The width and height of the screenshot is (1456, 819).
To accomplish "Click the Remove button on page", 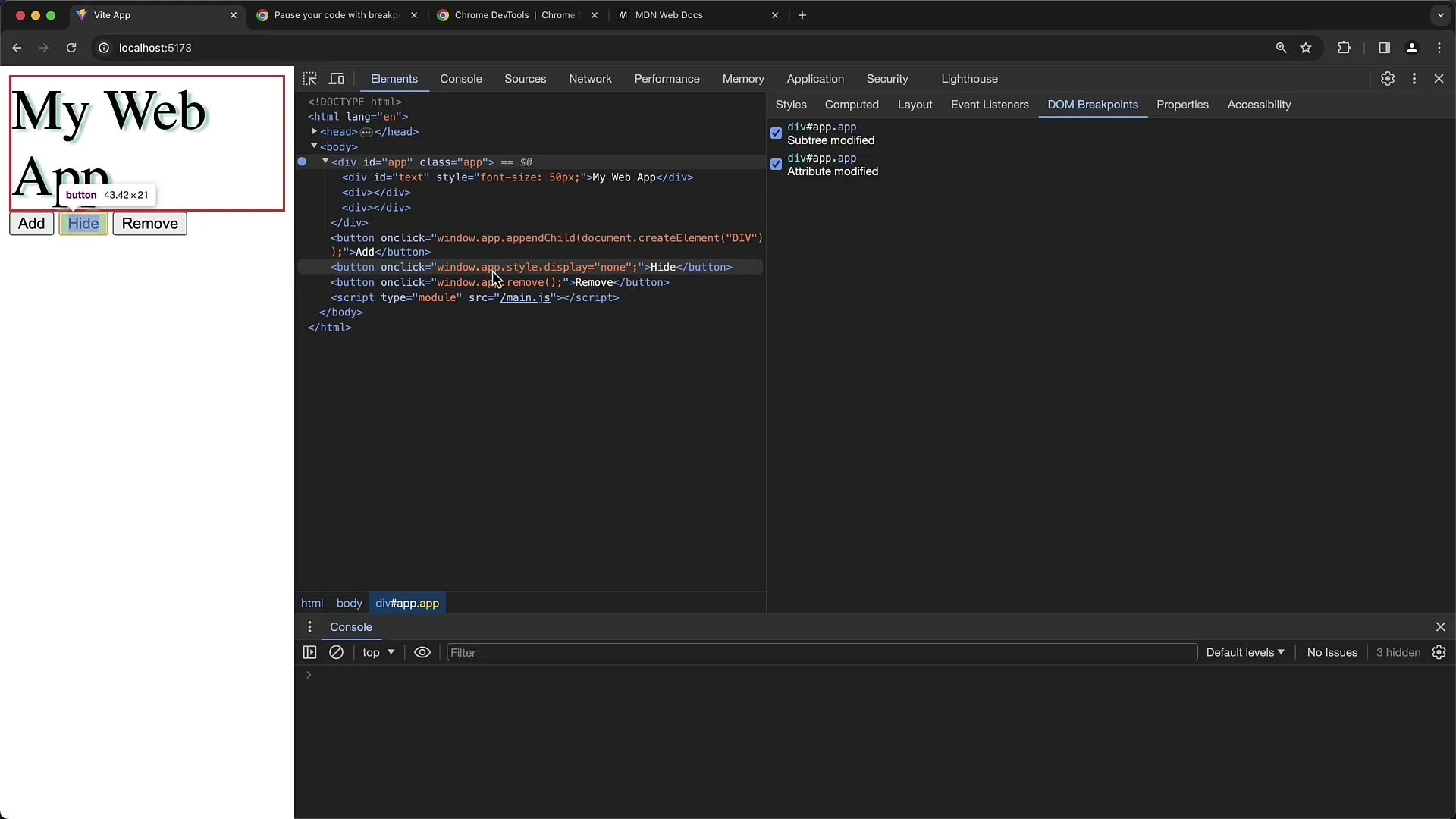I will 150,223.
